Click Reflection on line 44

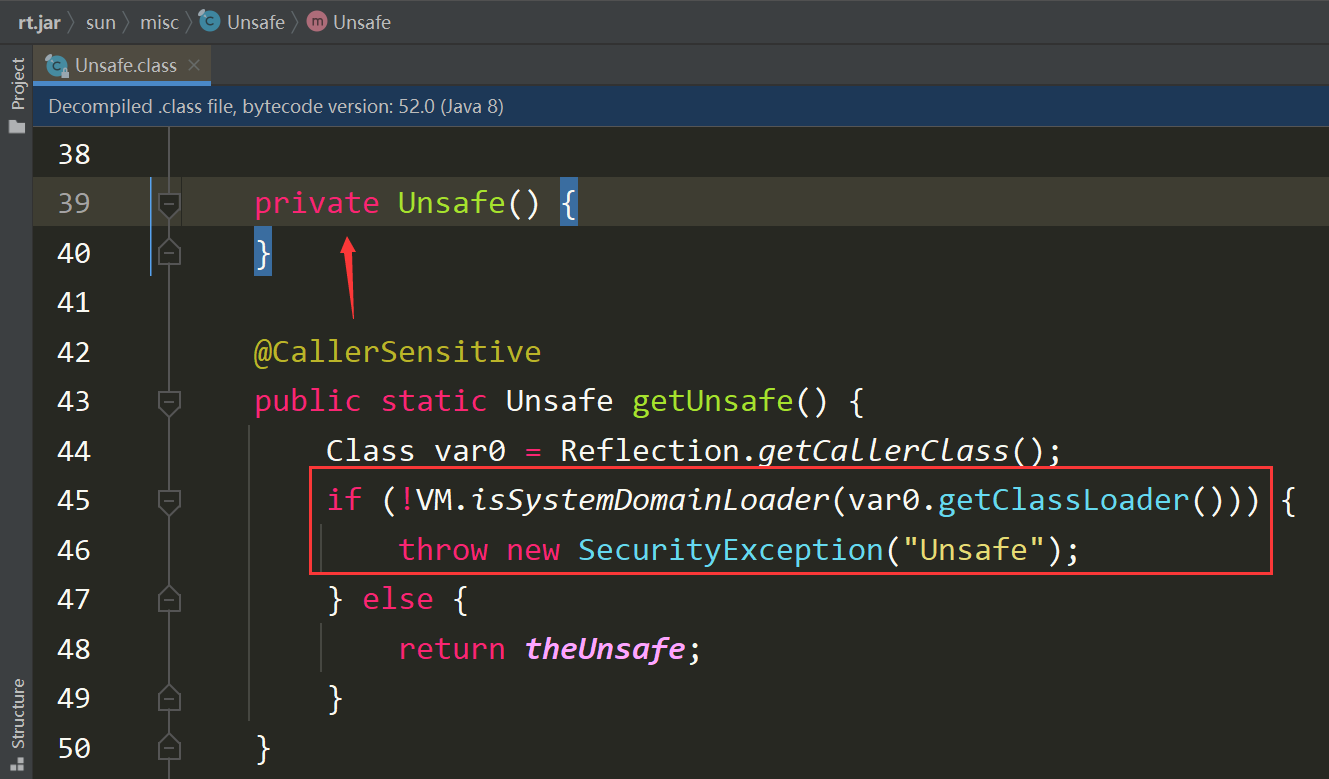coord(650,450)
